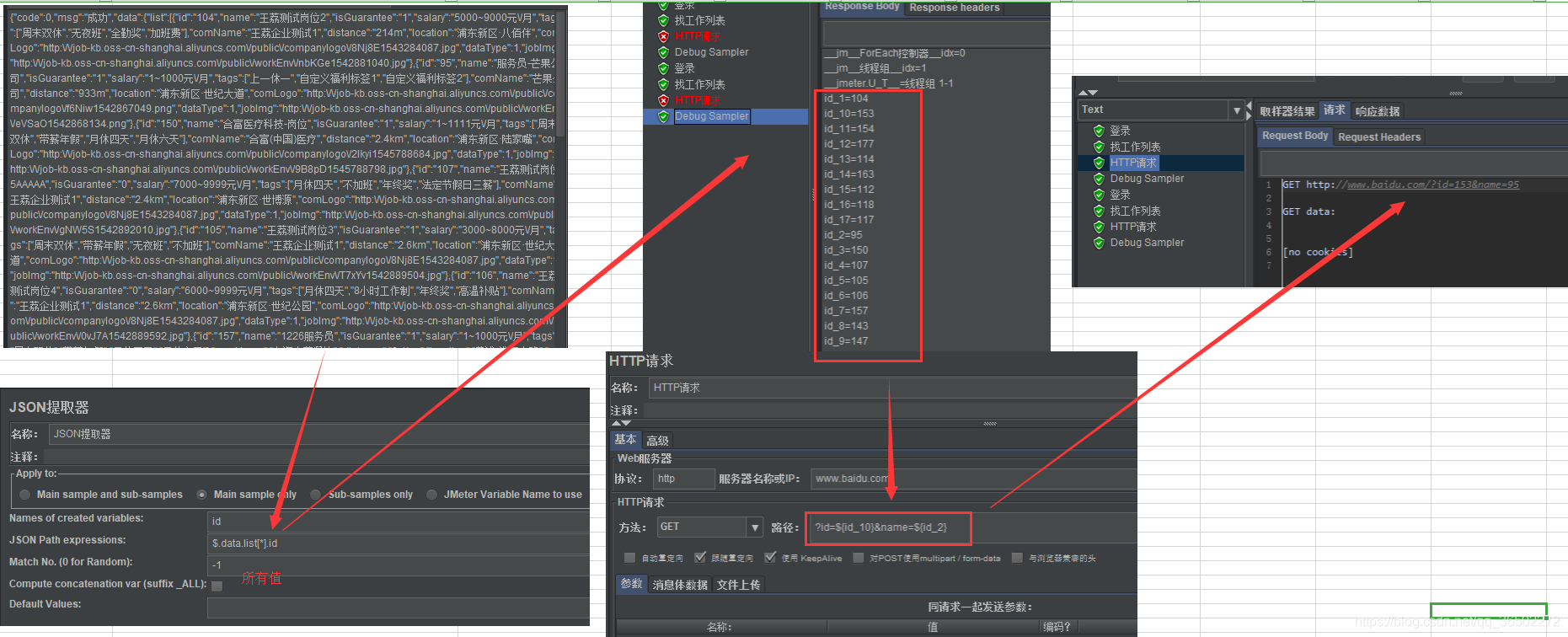The image size is (1568, 637).
Task: Select the Main sample and sub-samples radio button
Action: pos(24,495)
